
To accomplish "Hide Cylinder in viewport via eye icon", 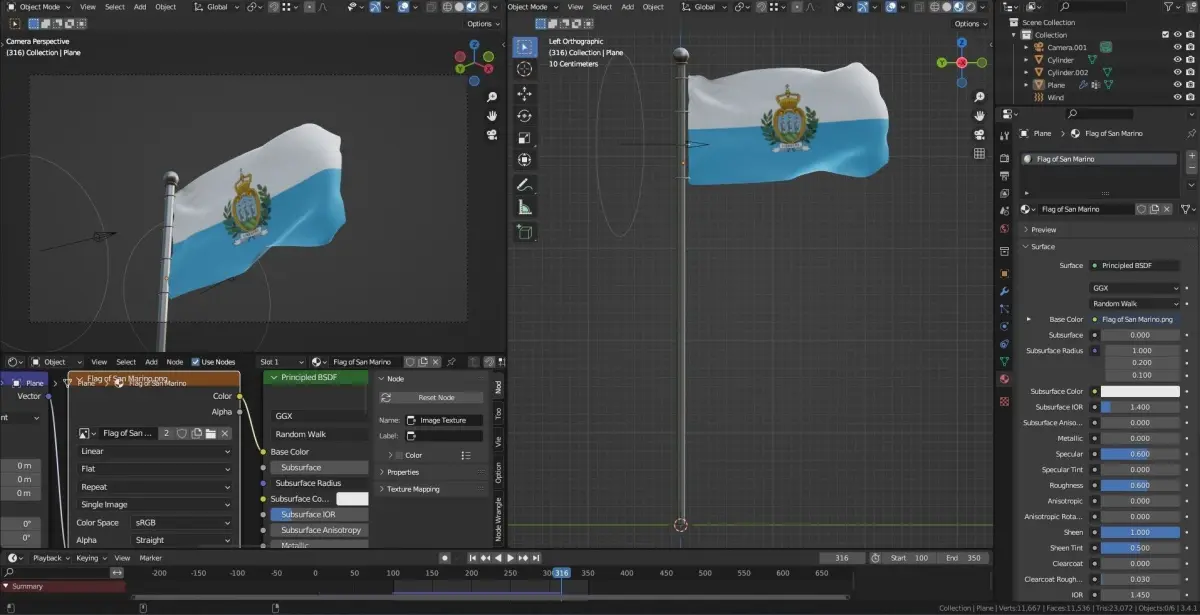I will (1176, 60).
